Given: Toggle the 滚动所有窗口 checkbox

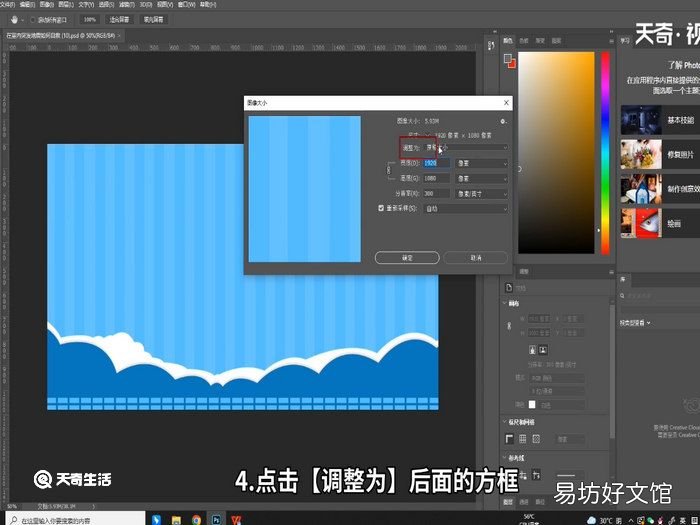Looking at the screenshot, I should (x=33, y=20).
